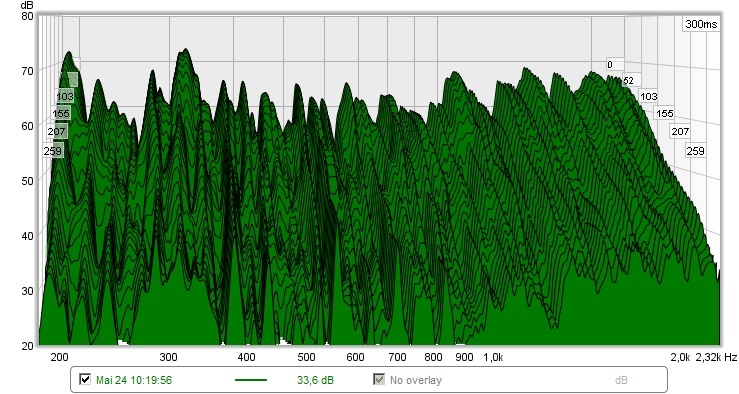Click the 2,0k frequency axis label
Viewport: 739px width, 394px height.
681,357
